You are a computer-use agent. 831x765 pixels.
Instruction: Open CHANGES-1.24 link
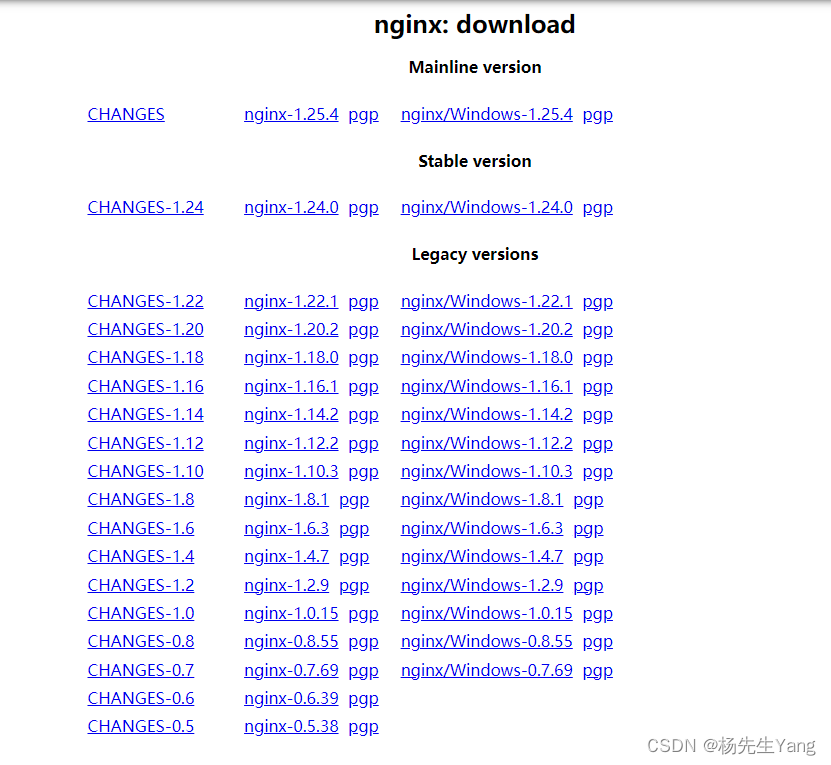click(146, 208)
